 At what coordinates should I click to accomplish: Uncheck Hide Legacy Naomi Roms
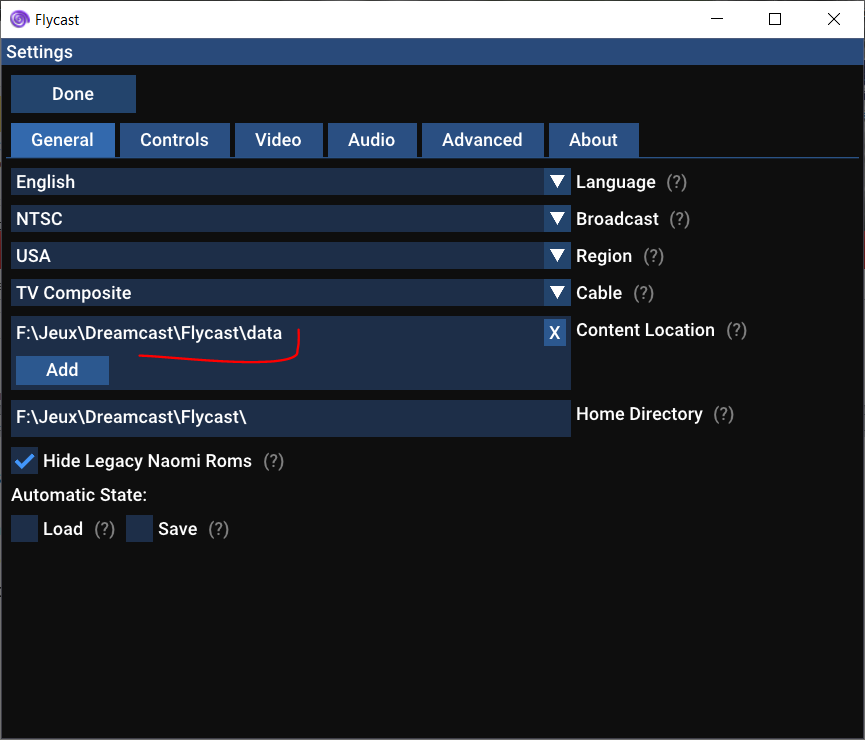click(24, 461)
